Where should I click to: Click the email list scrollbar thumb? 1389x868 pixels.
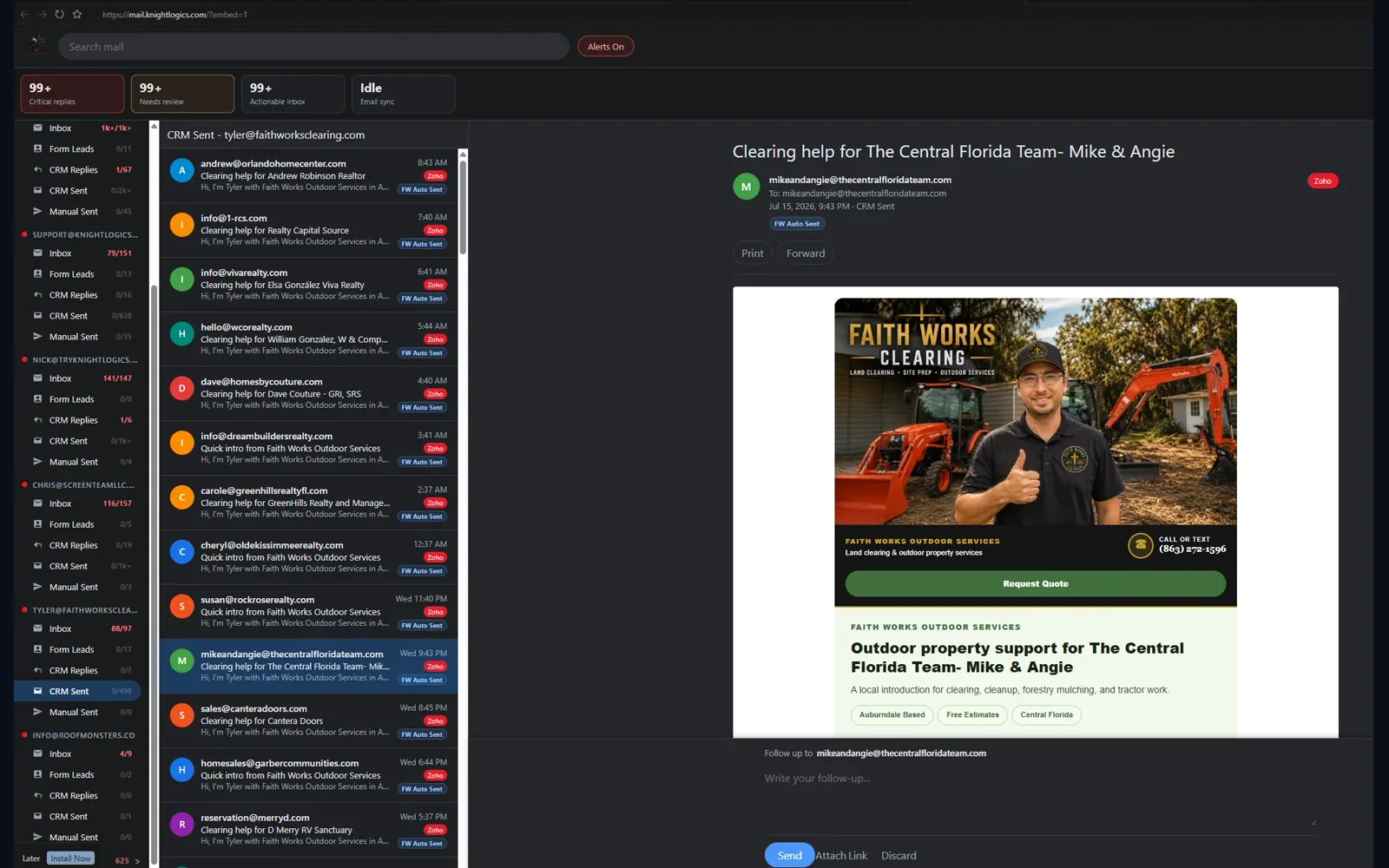[x=463, y=207]
